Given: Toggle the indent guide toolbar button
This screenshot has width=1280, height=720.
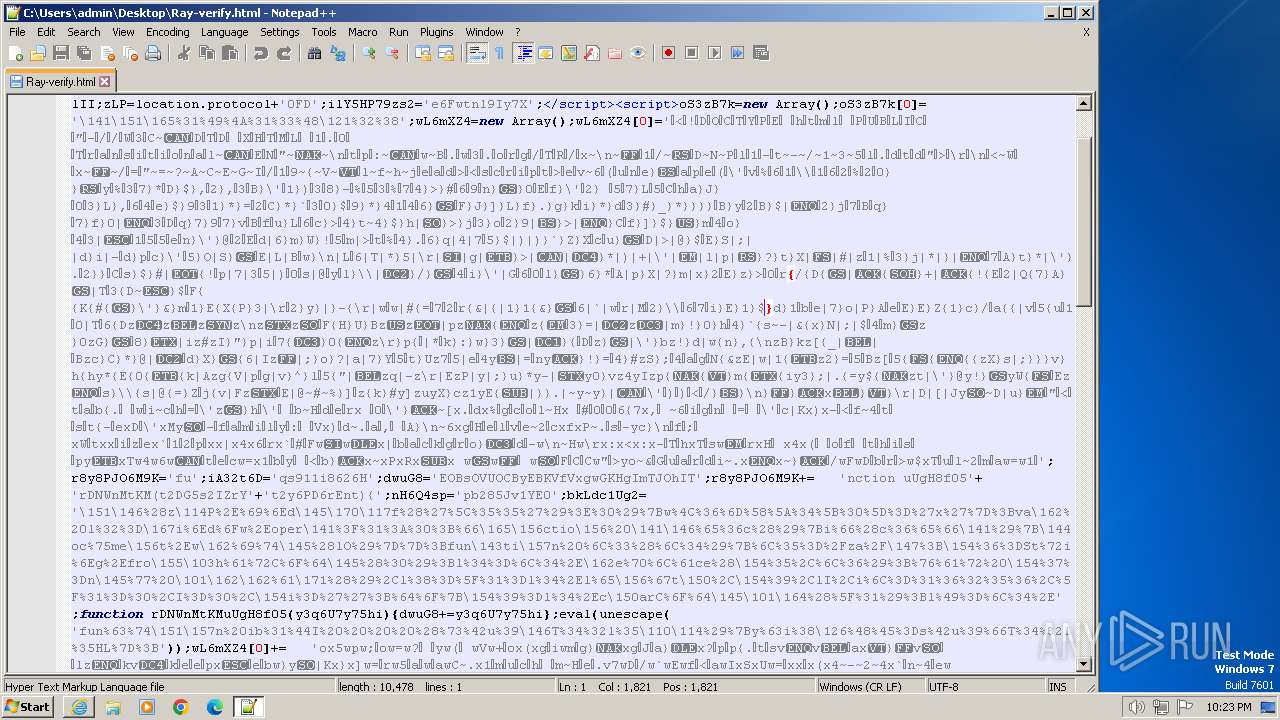Looking at the screenshot, I should (523, 53).
